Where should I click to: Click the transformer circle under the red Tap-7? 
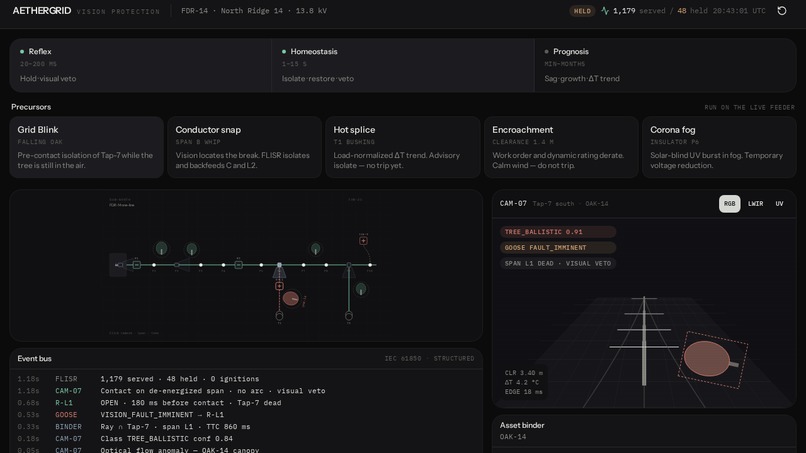coord(279,315)
